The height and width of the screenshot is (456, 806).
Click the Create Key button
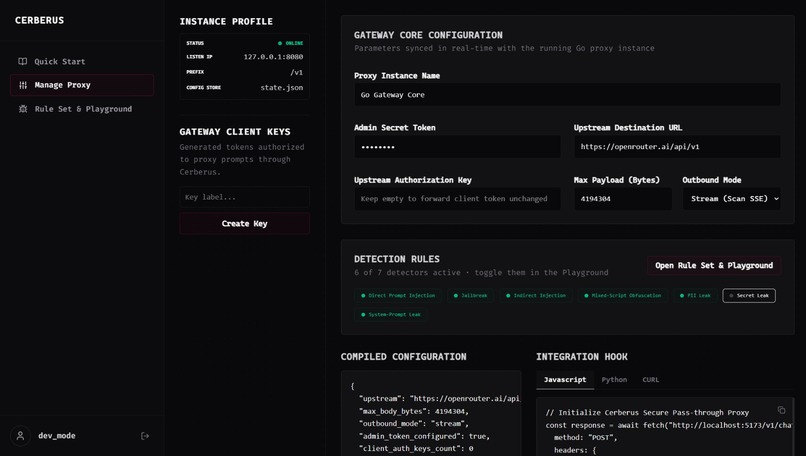pyautogui.click(x=245, y=224)
